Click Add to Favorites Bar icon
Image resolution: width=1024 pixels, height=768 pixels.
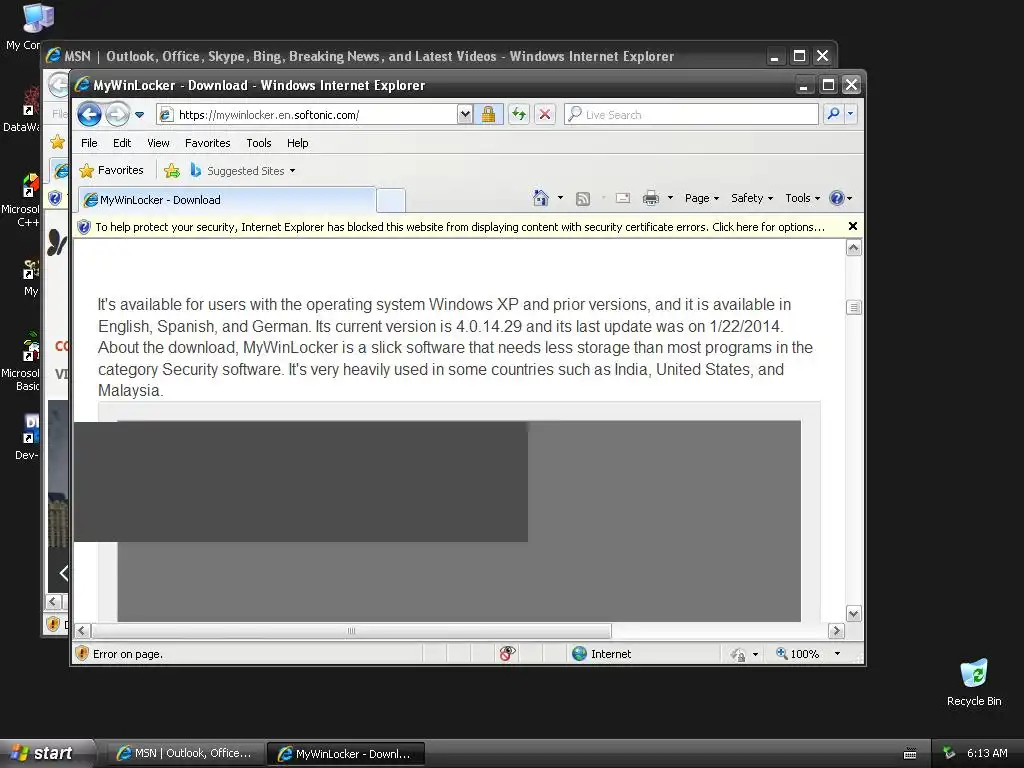pyautogui.click(x=172, y=171)
